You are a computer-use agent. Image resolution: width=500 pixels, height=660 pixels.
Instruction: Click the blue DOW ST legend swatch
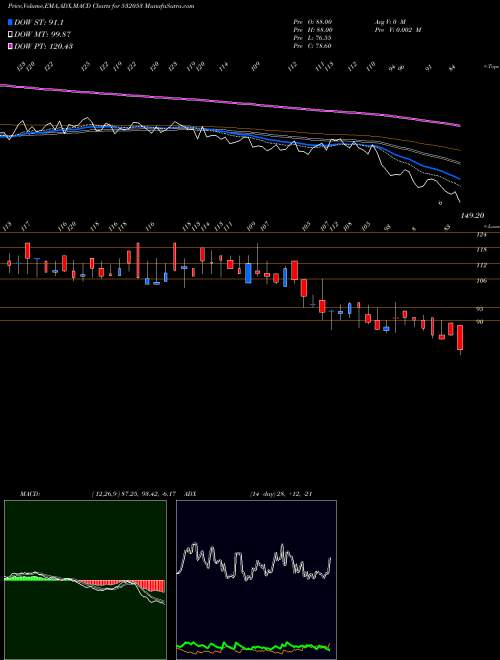pos(11,23)
